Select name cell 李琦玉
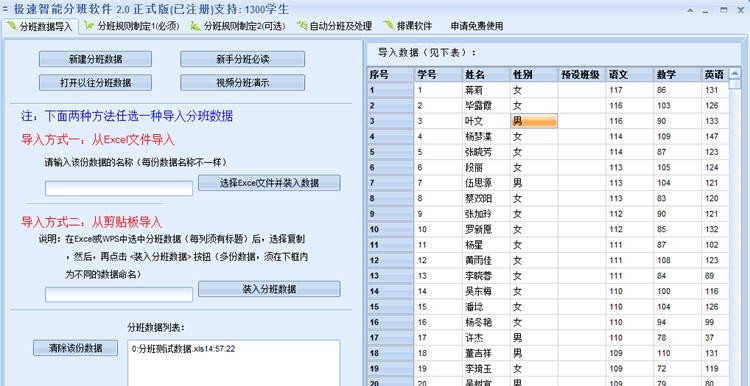750x386 pixels. [x=486, y=369]
